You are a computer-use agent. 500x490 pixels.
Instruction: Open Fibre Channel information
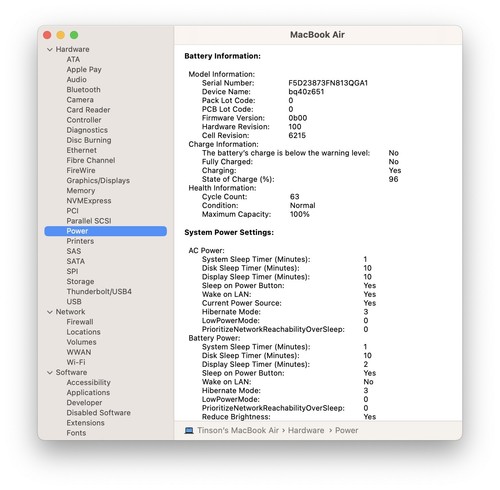pos(91,160)
